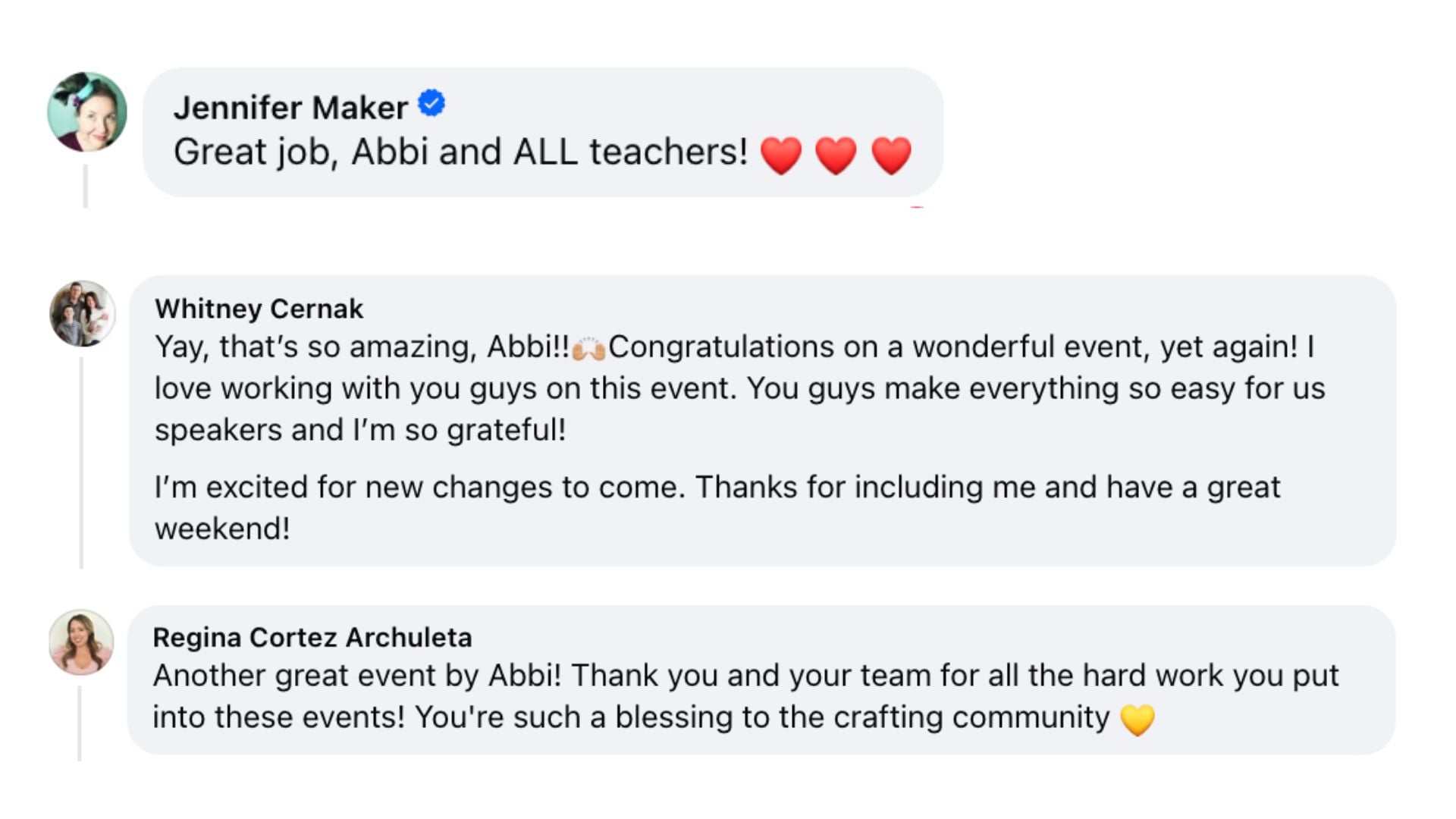Click the last red heart emoji
The width and height of the screenshot is (1456, 819).
click(891, 155)
